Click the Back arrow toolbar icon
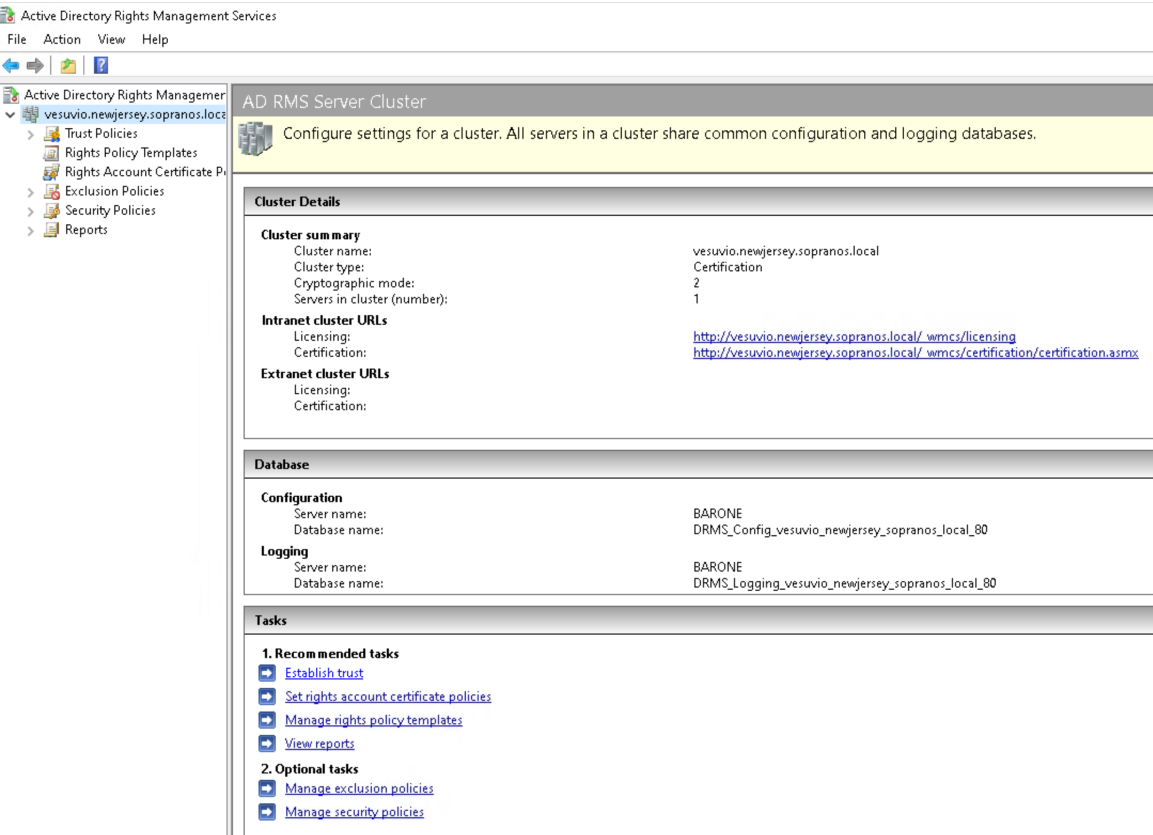The image size is (1153, 835). tap(11, 65)
